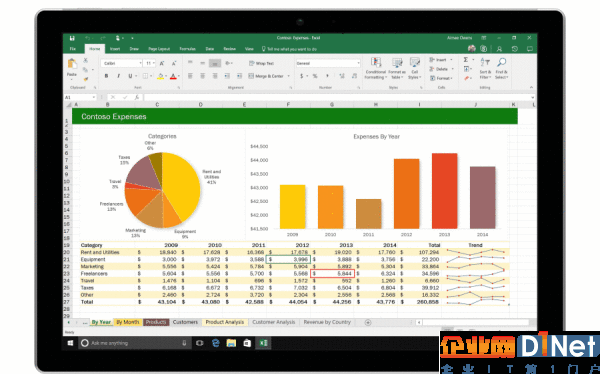Viewport: 600px width, 374px height.
Task: Collapse the ribbon with the chevron
Action: [x=533, y=87]
